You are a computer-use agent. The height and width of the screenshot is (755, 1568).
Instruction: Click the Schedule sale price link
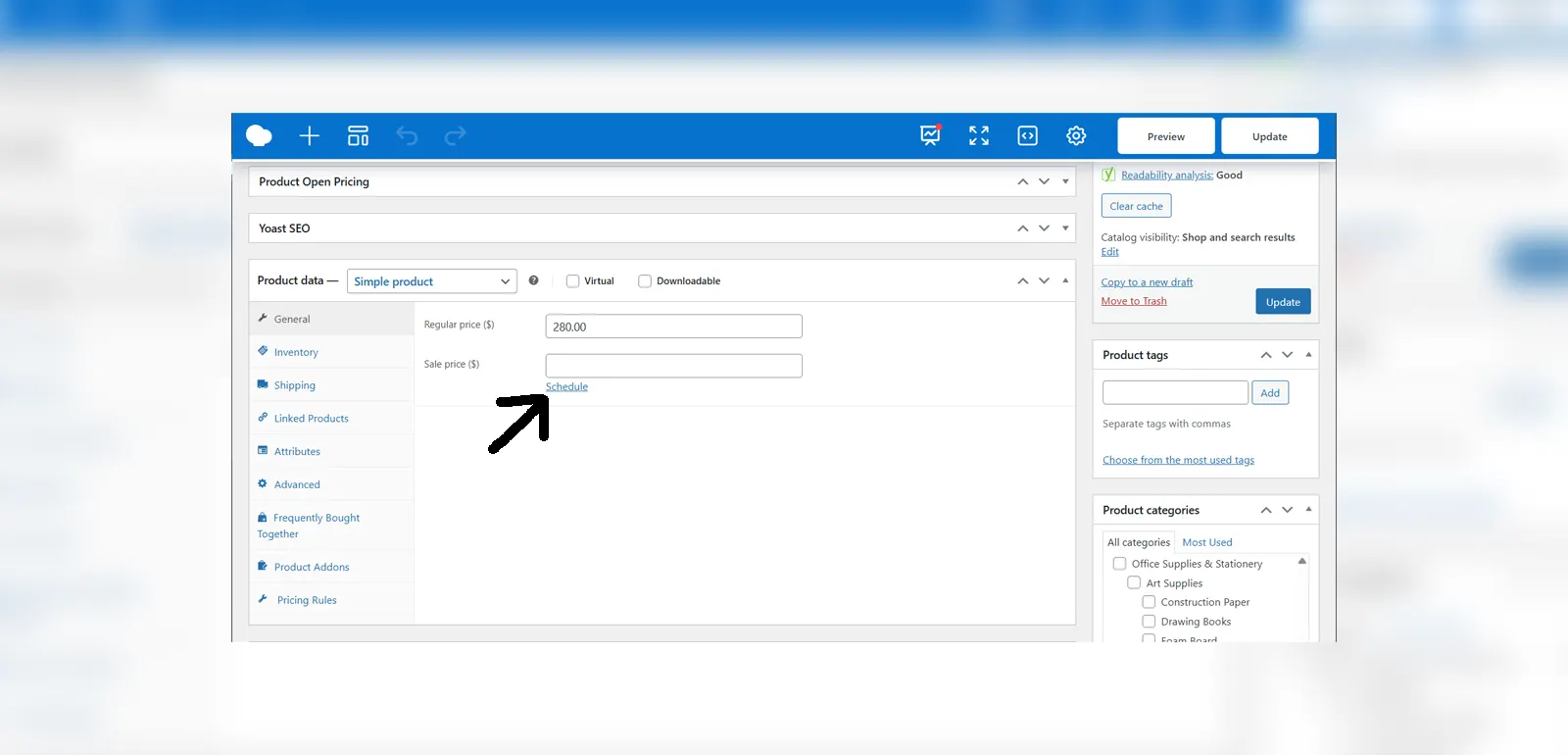click(566, 387)
